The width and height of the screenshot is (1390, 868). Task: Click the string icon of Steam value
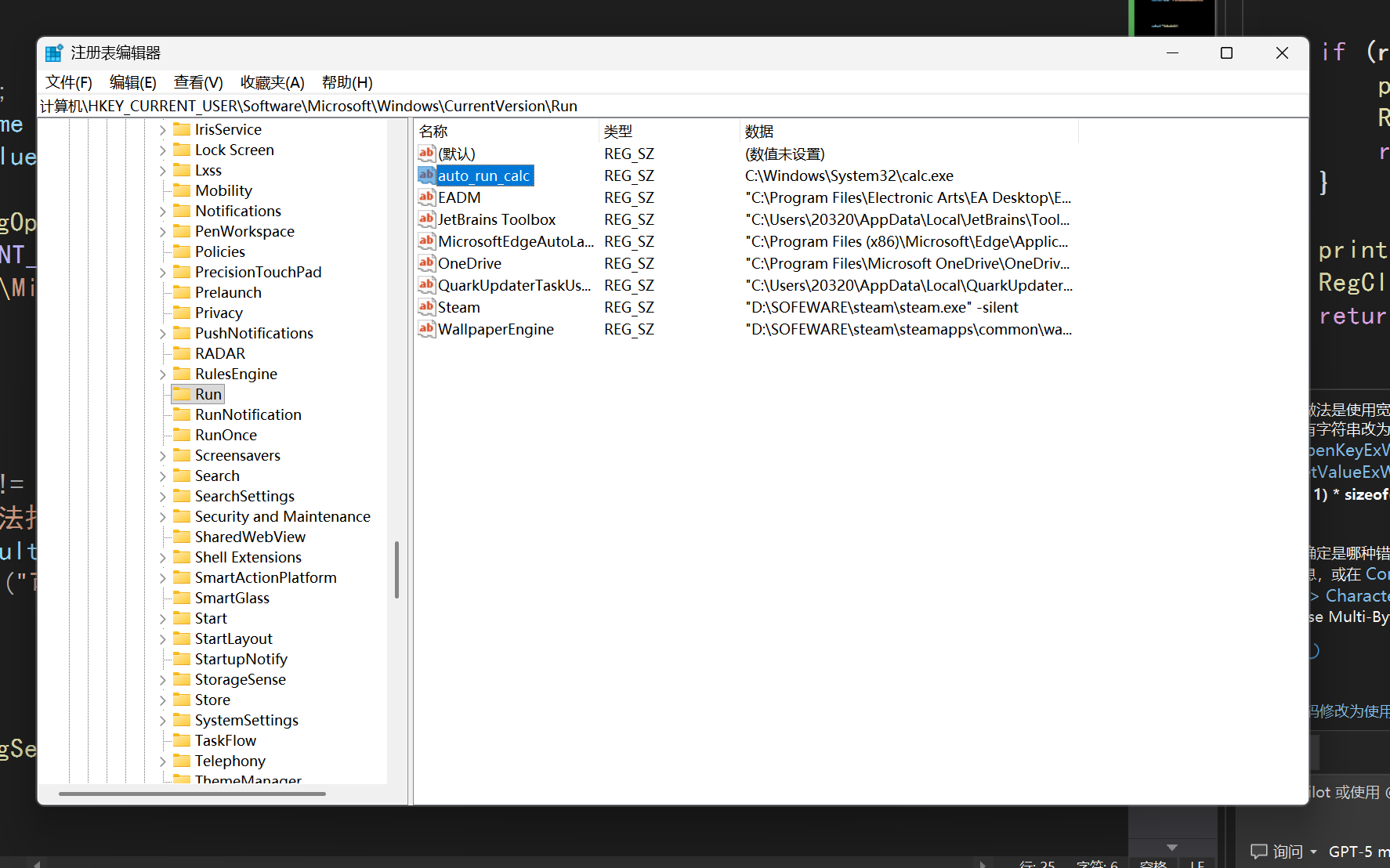click(x=427, y=306)
